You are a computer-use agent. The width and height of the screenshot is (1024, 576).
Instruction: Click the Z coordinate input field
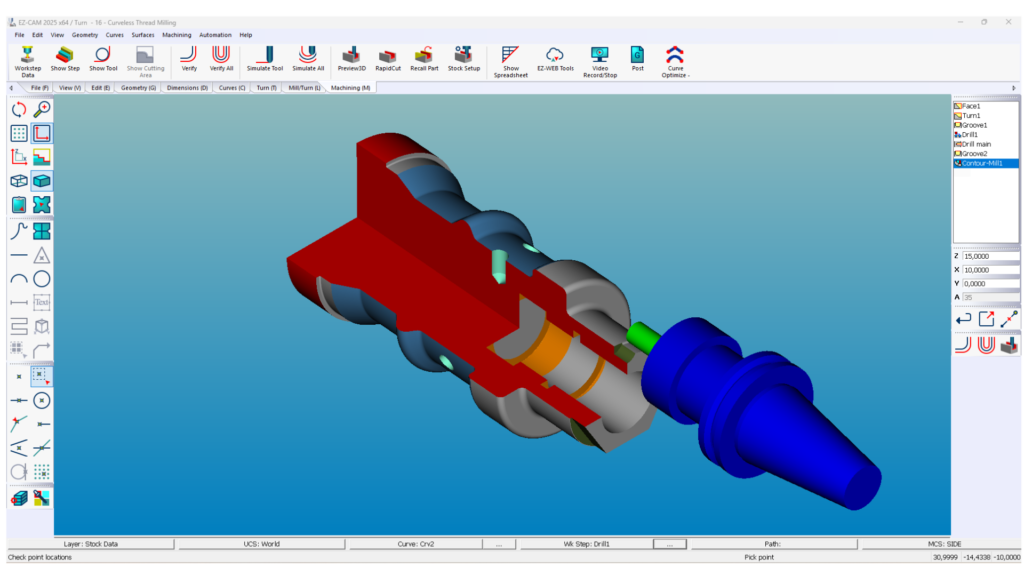(x=990, y=256)
